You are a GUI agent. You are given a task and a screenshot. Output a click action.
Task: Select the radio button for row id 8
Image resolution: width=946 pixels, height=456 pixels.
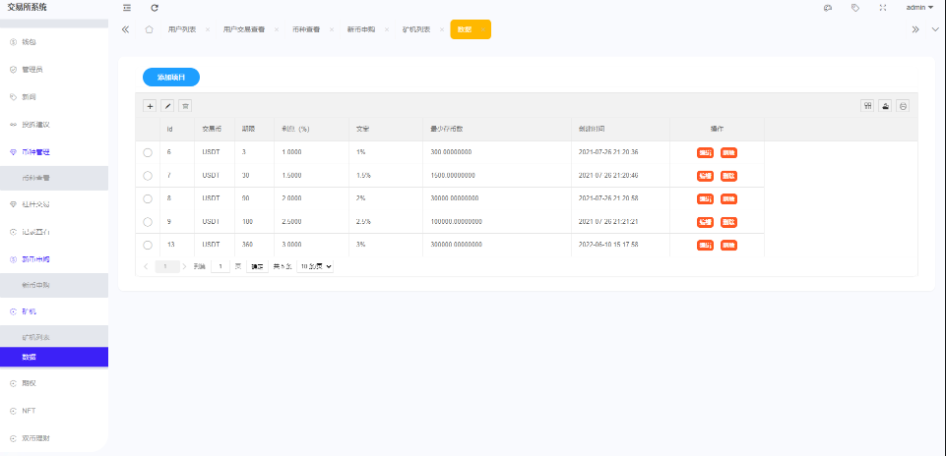pyautogui.click(x=148, y=198)
